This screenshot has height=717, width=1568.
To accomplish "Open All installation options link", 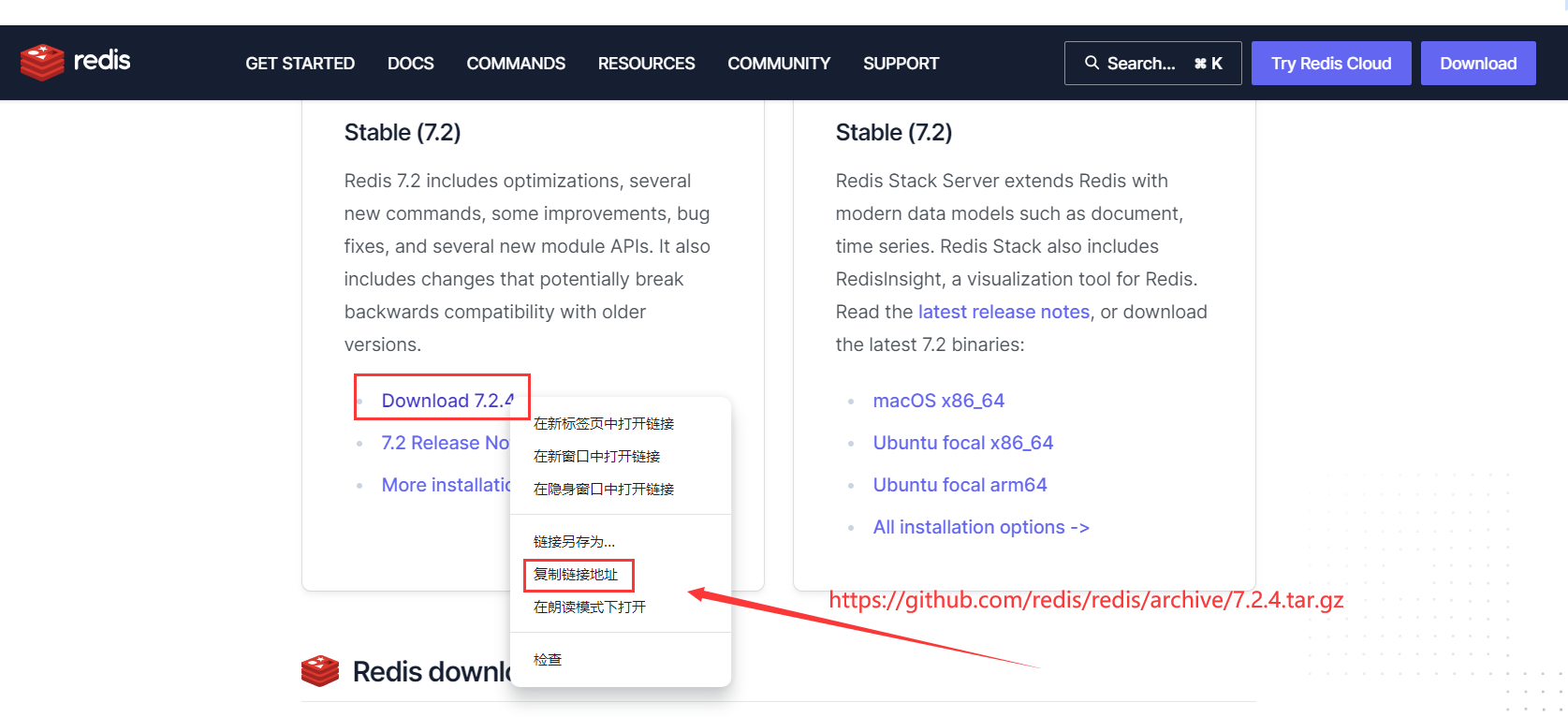I will click(x=981, y=527).
